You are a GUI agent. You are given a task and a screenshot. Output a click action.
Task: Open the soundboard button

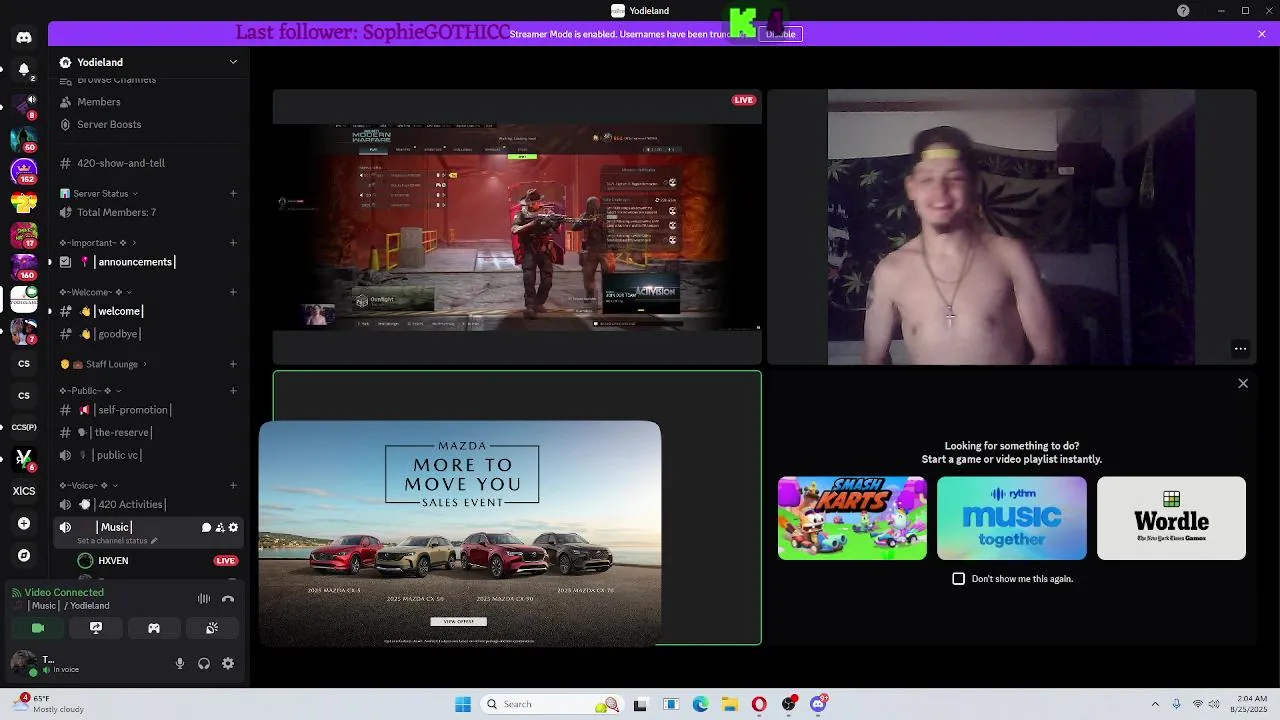[212, 628]
